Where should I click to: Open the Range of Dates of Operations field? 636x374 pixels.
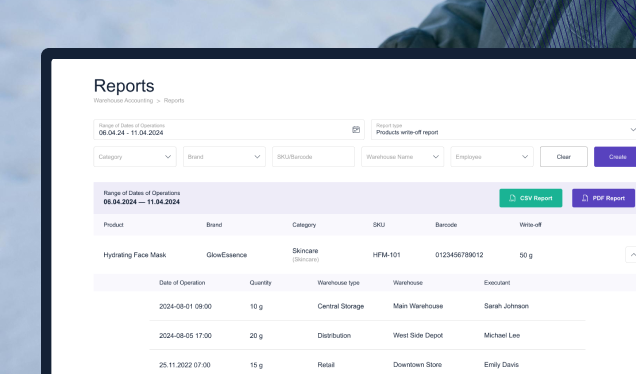coord(229,129)
